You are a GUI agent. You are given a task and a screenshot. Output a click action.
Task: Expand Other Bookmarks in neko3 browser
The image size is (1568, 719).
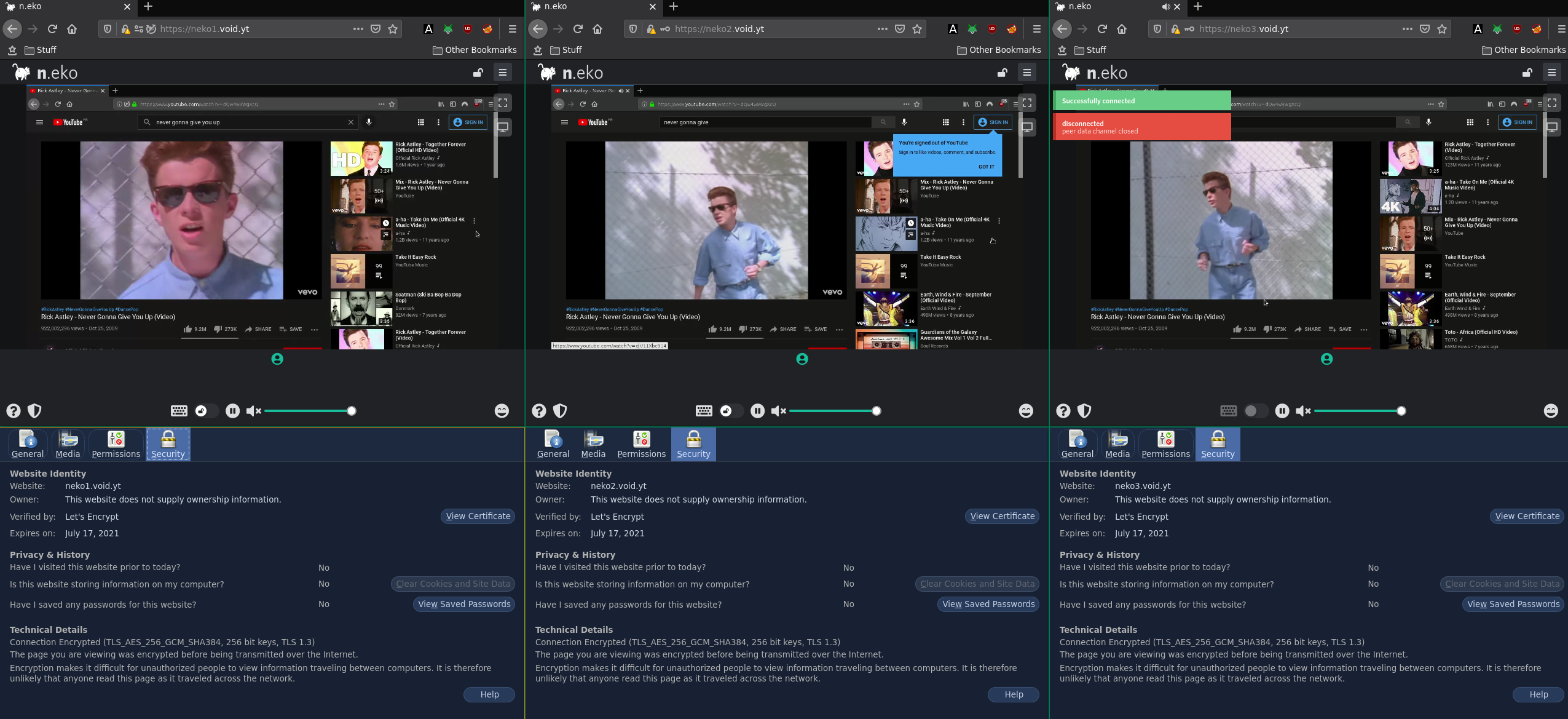coord(1524,50)
